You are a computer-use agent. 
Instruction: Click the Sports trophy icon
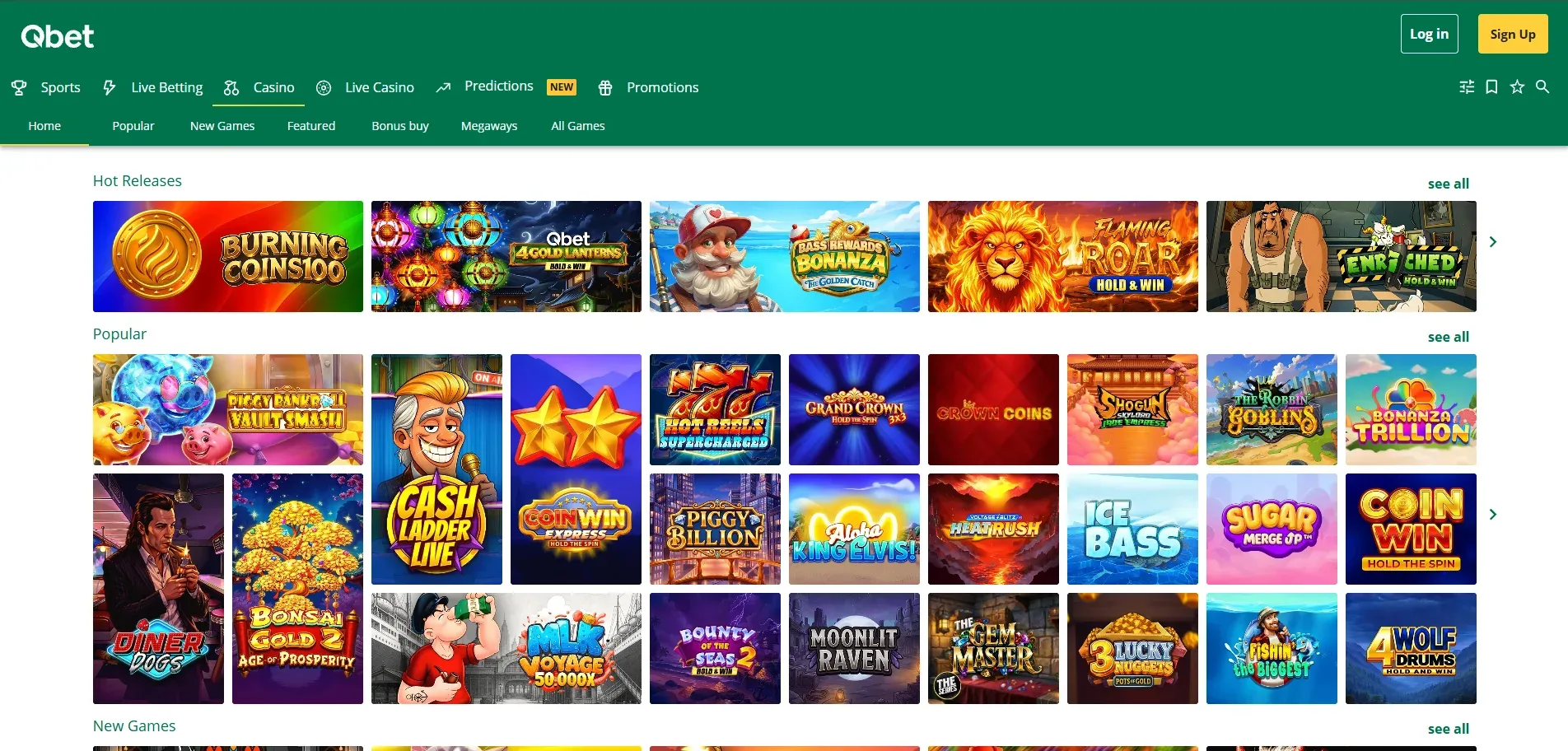[x=19, y=87]
